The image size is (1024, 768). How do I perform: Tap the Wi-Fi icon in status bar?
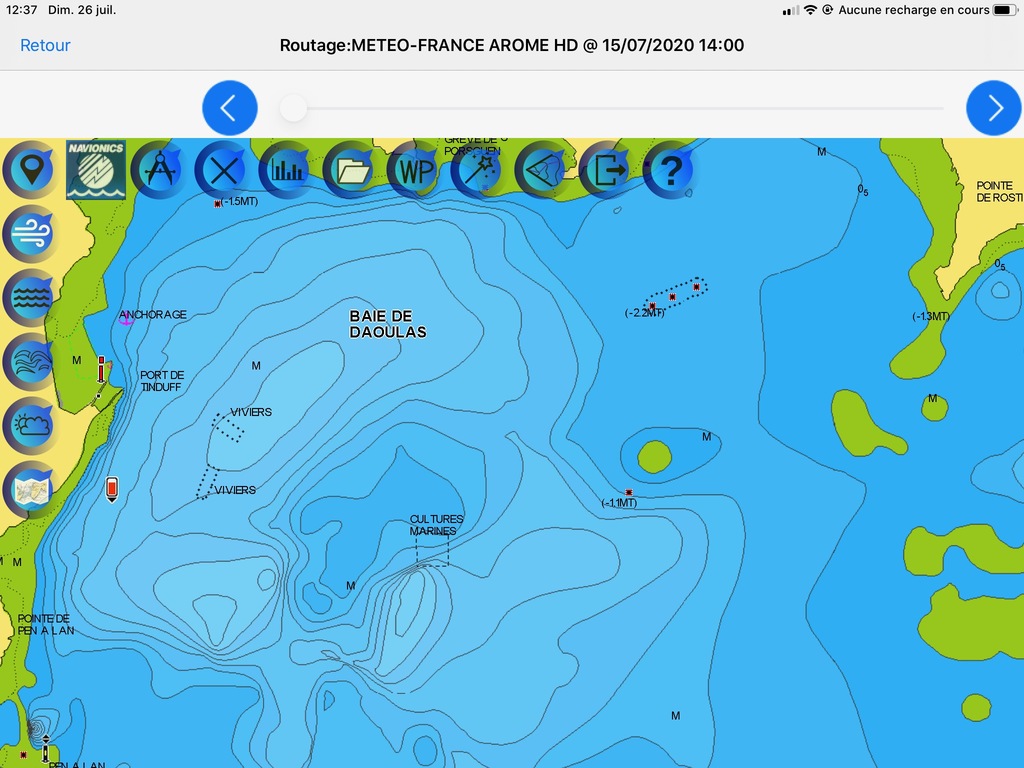coord(810,10)
